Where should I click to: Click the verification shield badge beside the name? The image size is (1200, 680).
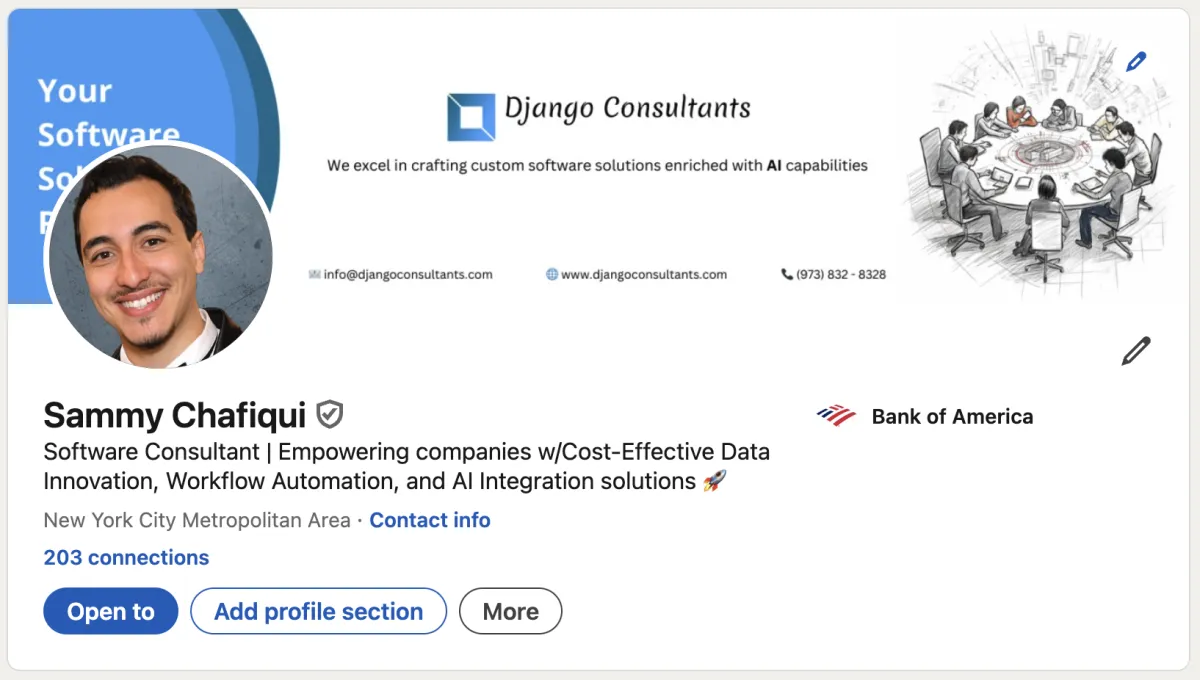(329, 414)
